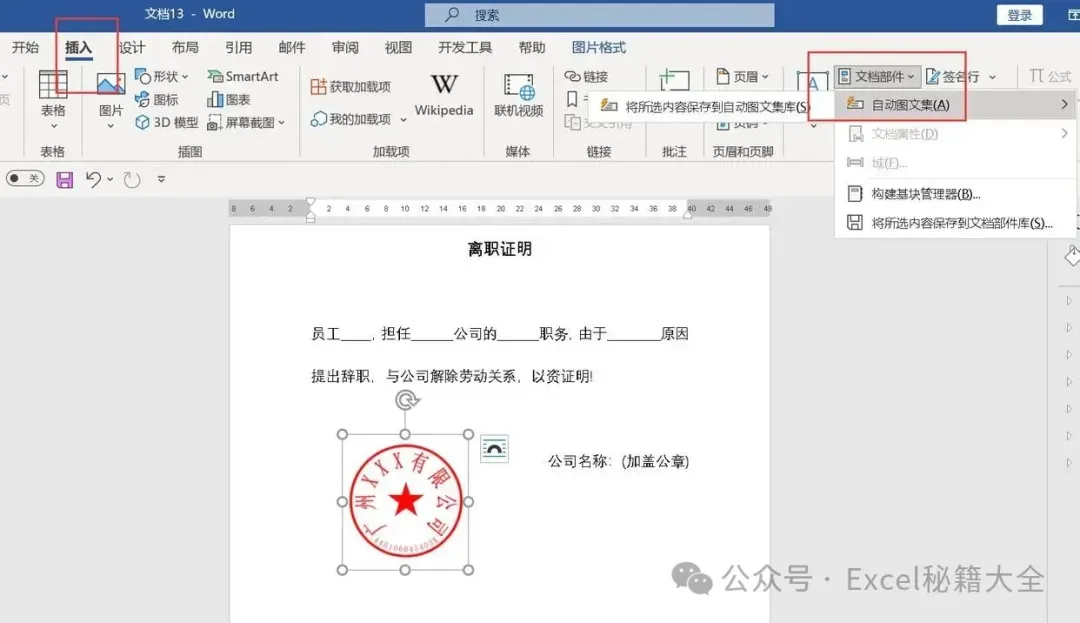Insert a 3D 模型 (3D model)

pyautogui.click(x=166, y=123)
